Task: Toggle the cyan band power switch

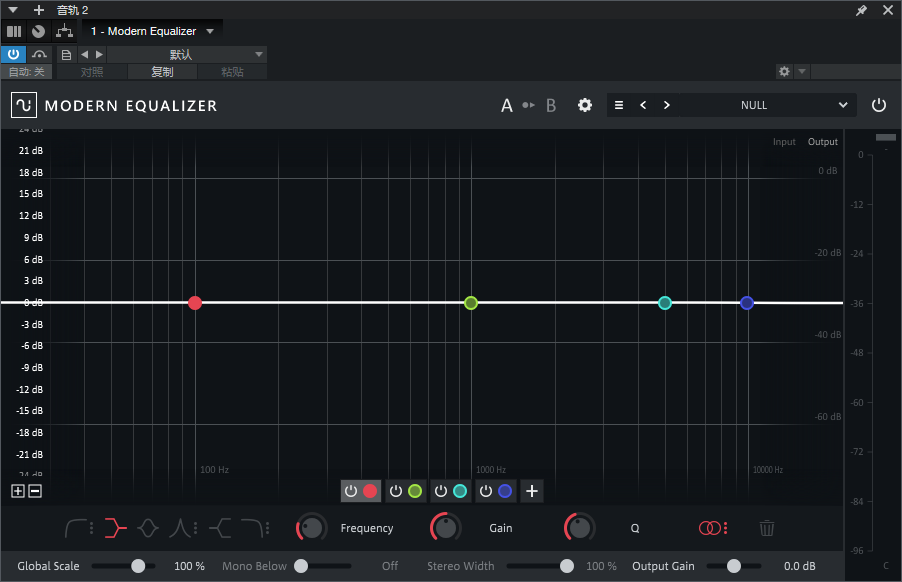Action: coord(441,491)
